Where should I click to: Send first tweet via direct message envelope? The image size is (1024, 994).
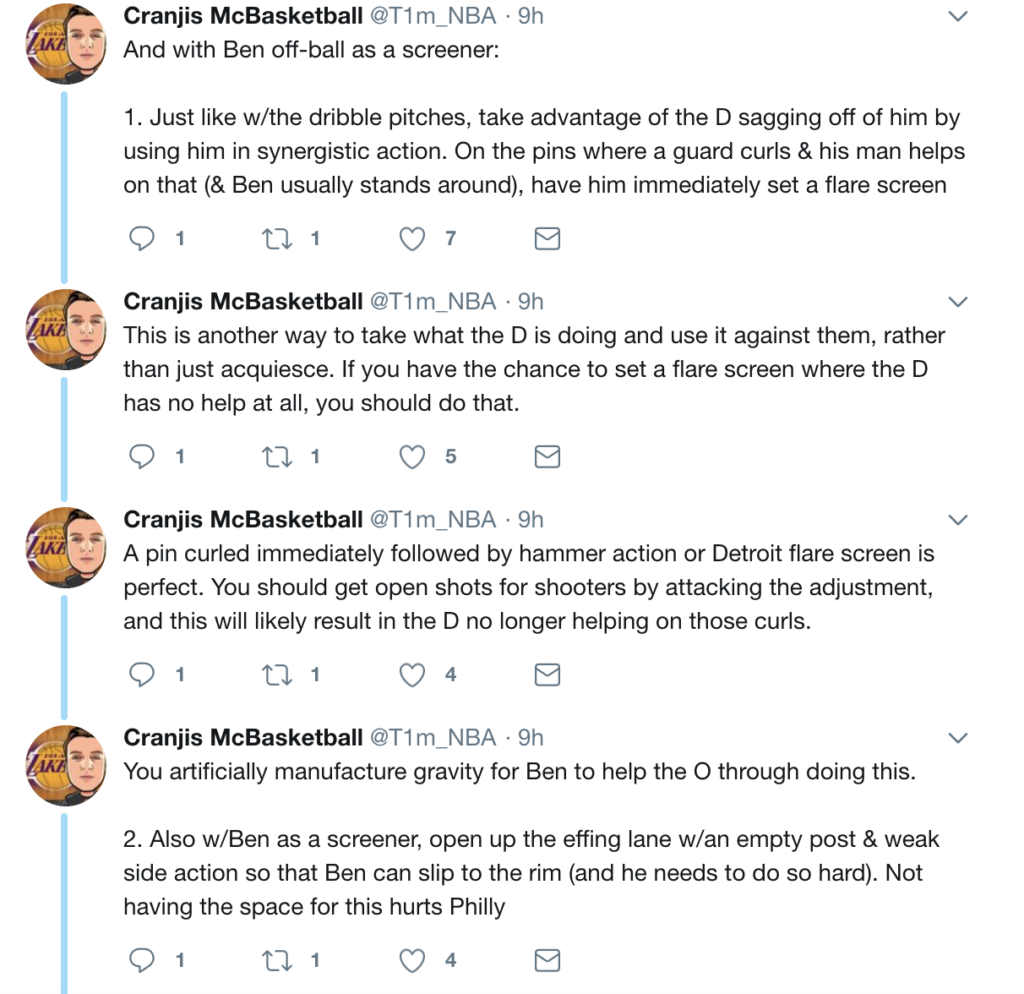547,238
